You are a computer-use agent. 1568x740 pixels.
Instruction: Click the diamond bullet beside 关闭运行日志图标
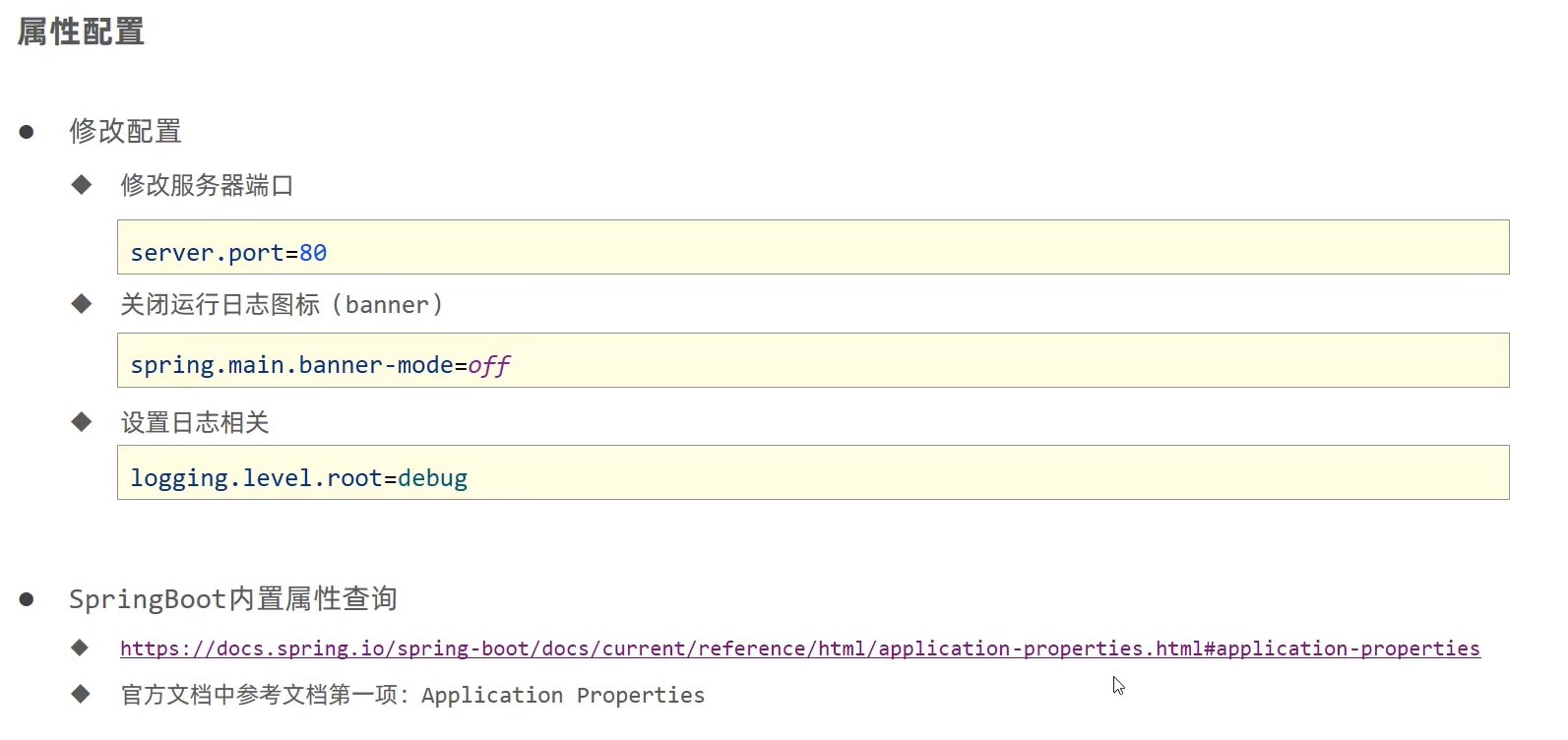coord(82,304)
